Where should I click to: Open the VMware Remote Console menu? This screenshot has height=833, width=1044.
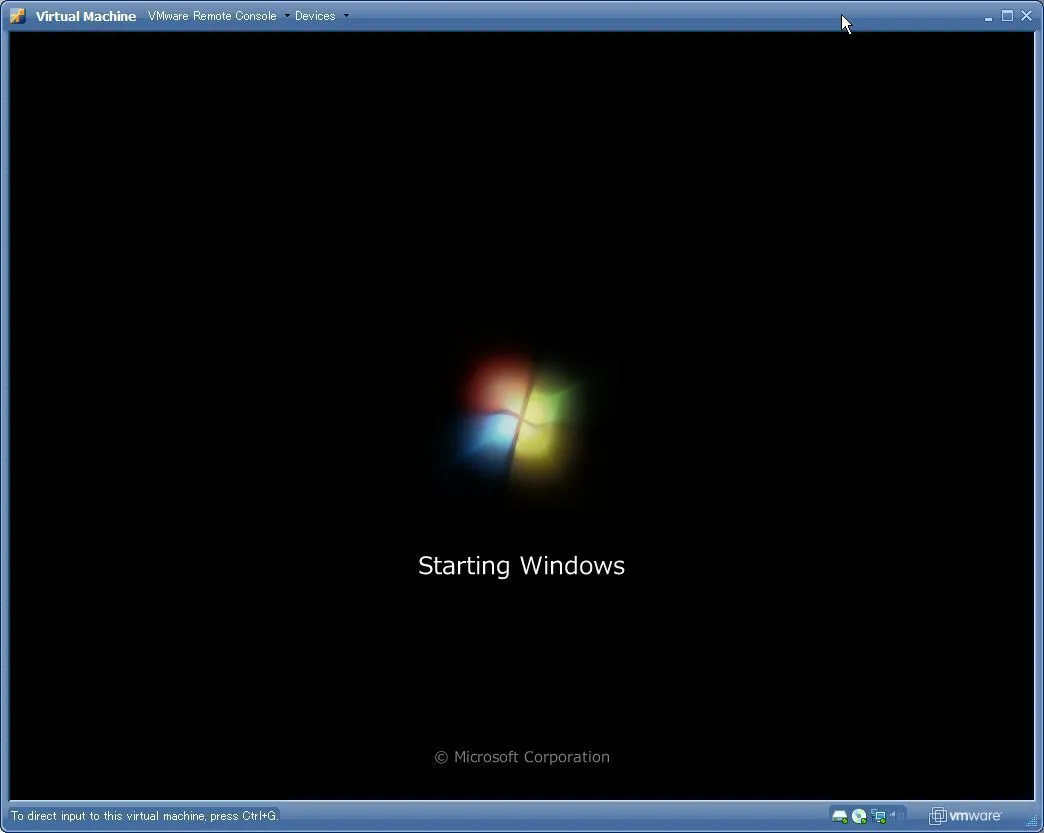(212, 16)
